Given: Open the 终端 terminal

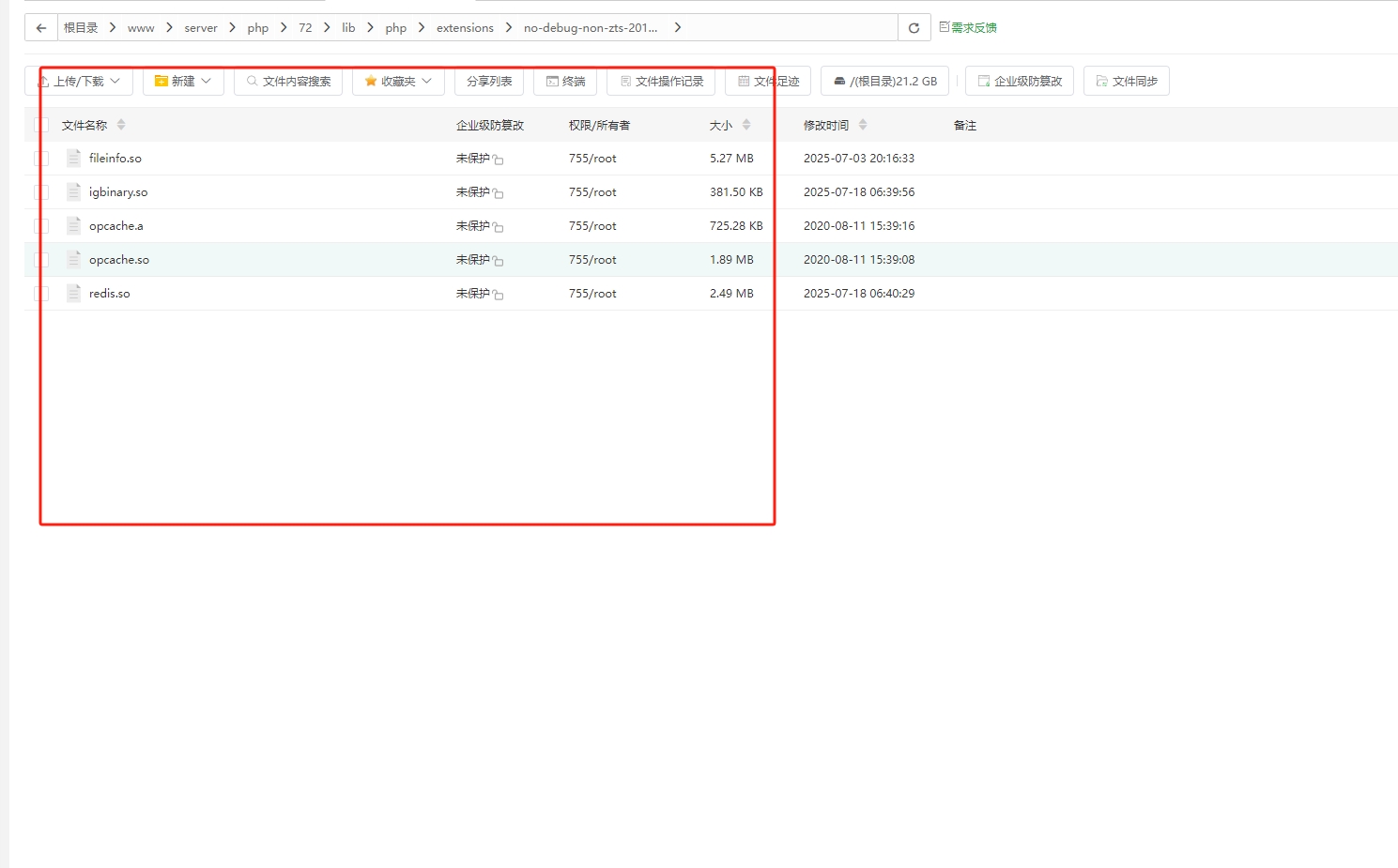Looking at the screenshot, I should click(565, 81).
